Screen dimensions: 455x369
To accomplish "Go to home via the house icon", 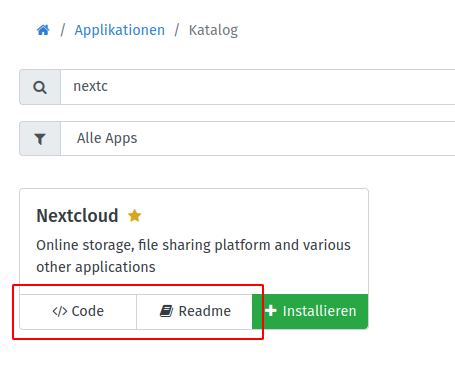I will [43, 30].
